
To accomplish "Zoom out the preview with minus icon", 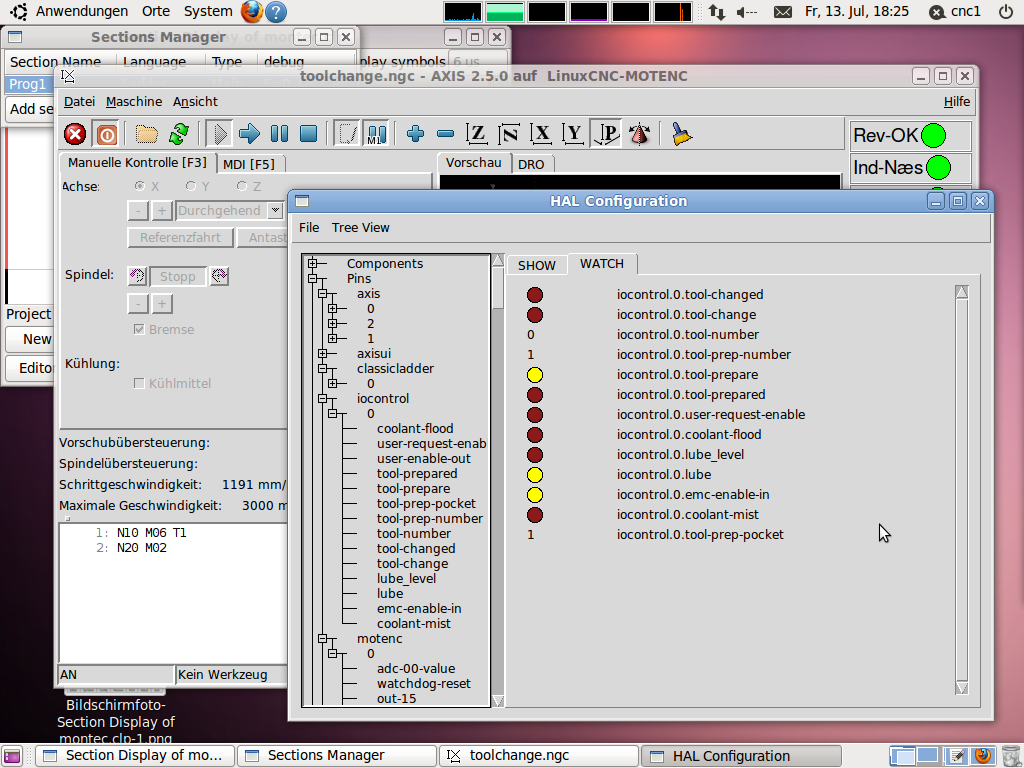I will (x=445, y=135).
